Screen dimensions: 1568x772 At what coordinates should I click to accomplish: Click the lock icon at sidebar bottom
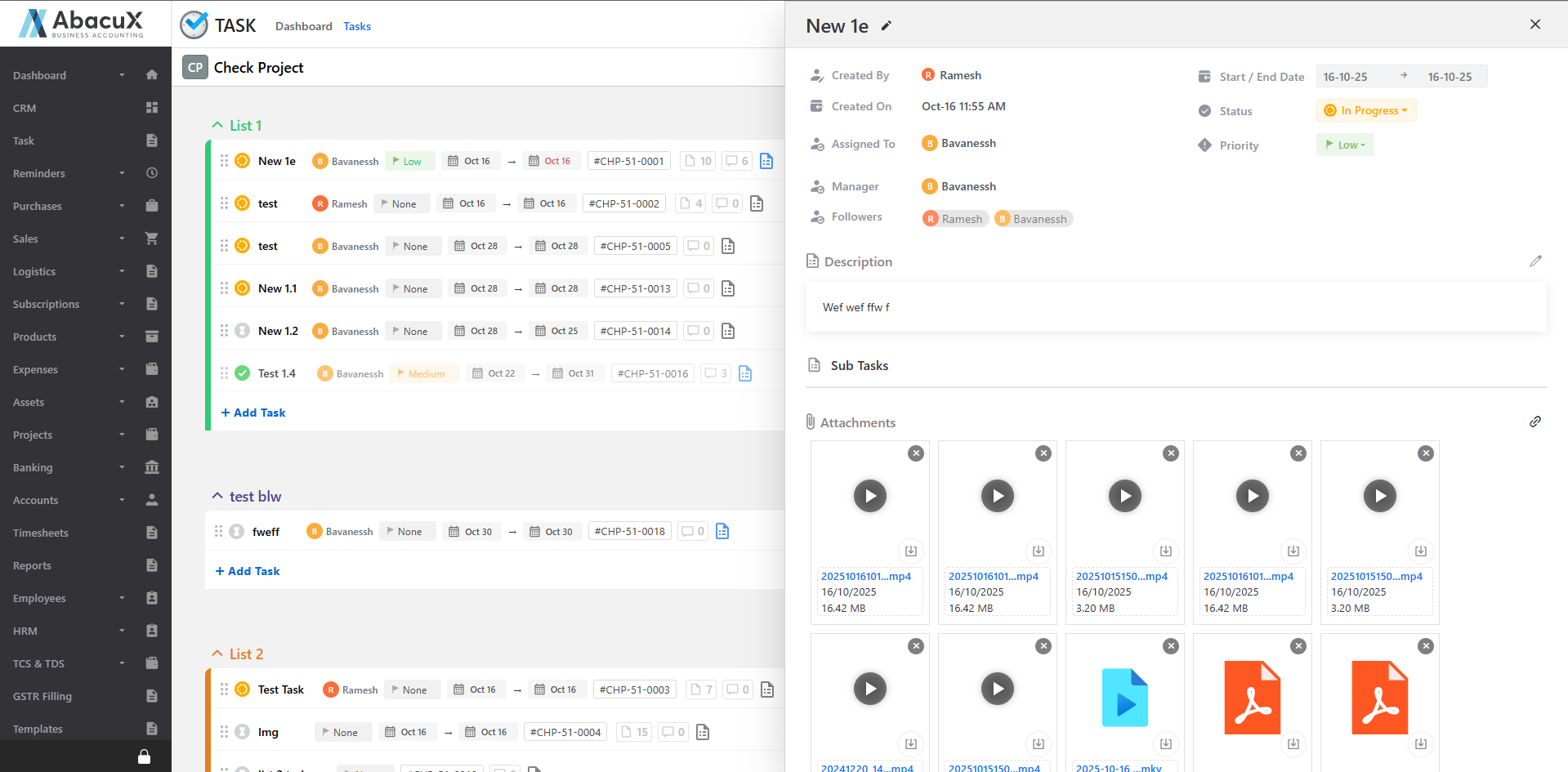pyautogui.click(x=144, y=756)
